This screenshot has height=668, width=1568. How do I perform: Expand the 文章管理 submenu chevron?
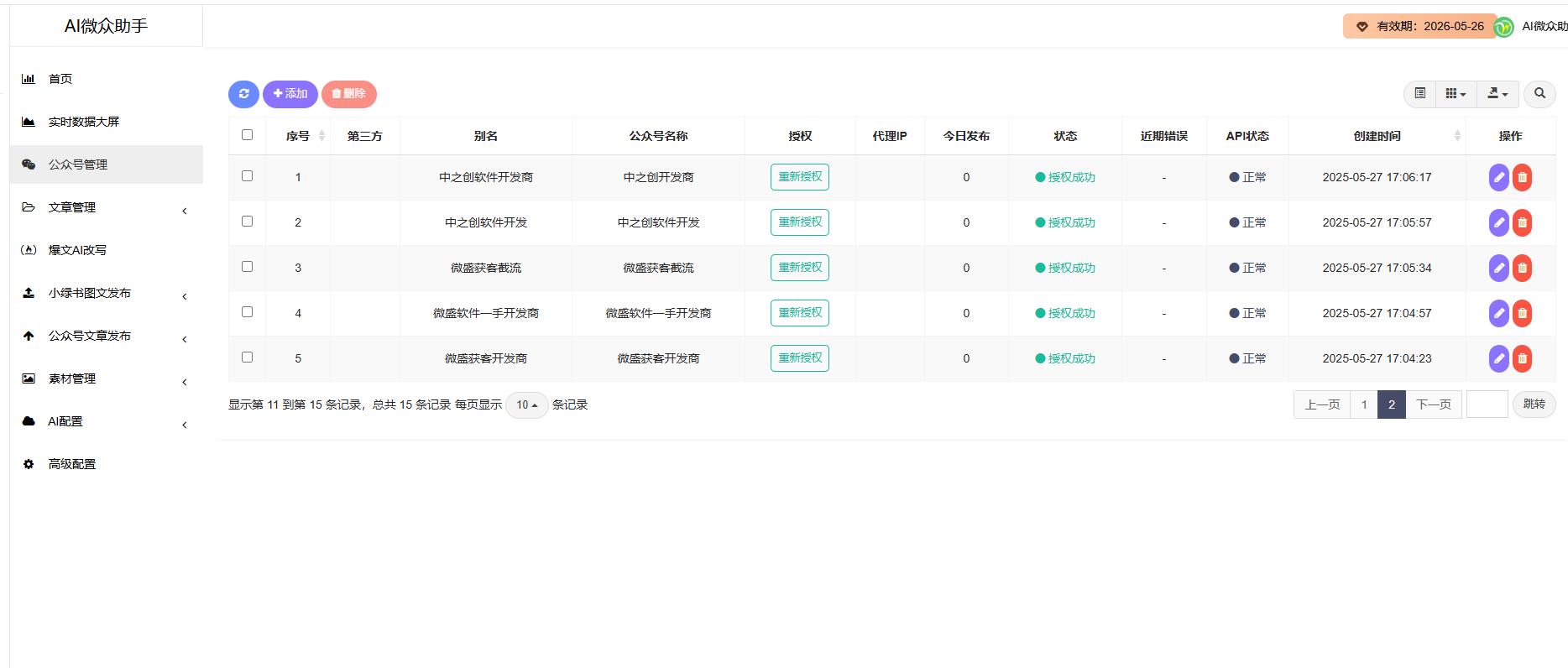click(x=185, y=211)
